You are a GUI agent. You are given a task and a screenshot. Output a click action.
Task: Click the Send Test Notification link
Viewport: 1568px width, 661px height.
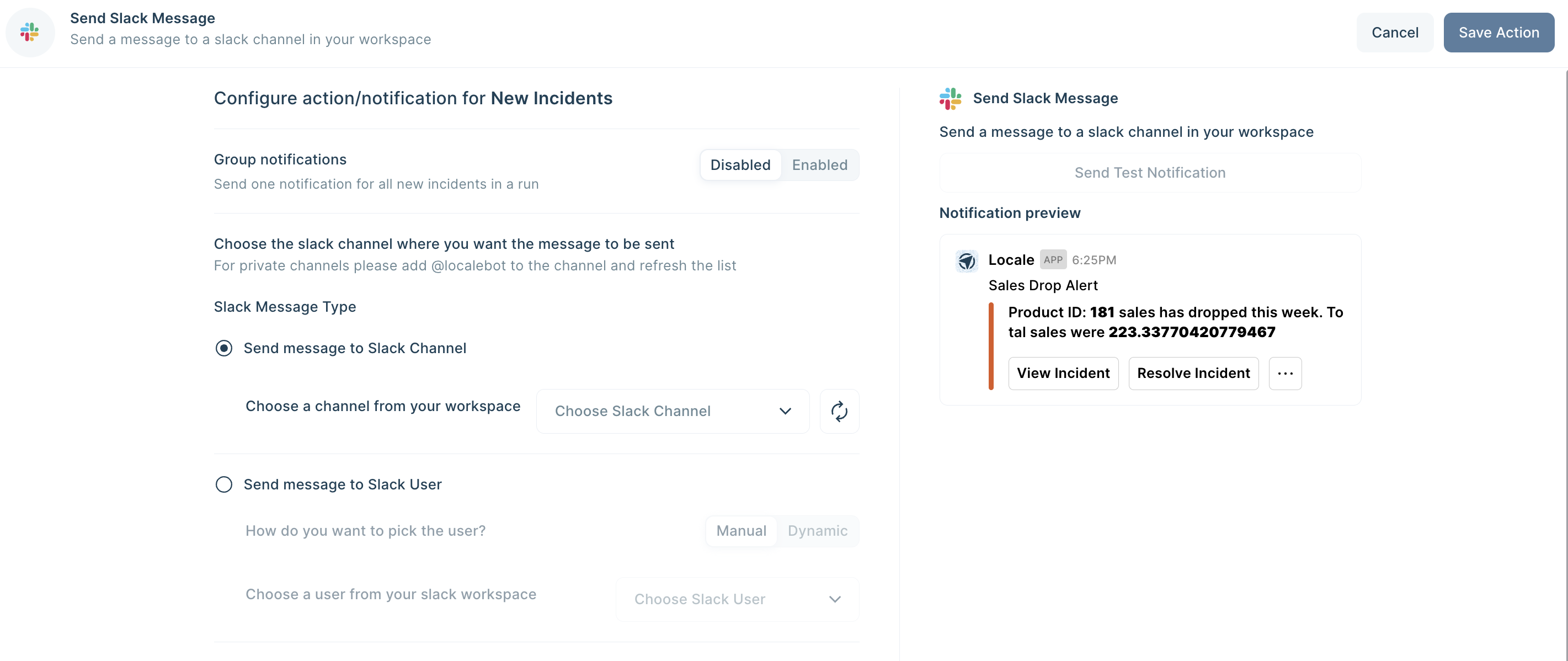point(1150,171)
